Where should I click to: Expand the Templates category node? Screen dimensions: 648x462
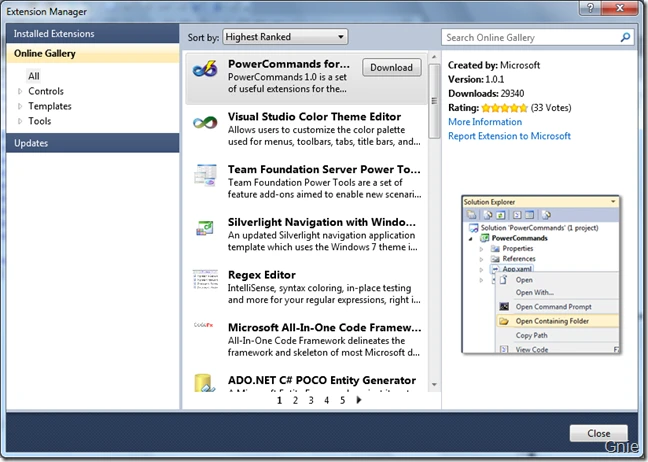(x=20, y=106)
